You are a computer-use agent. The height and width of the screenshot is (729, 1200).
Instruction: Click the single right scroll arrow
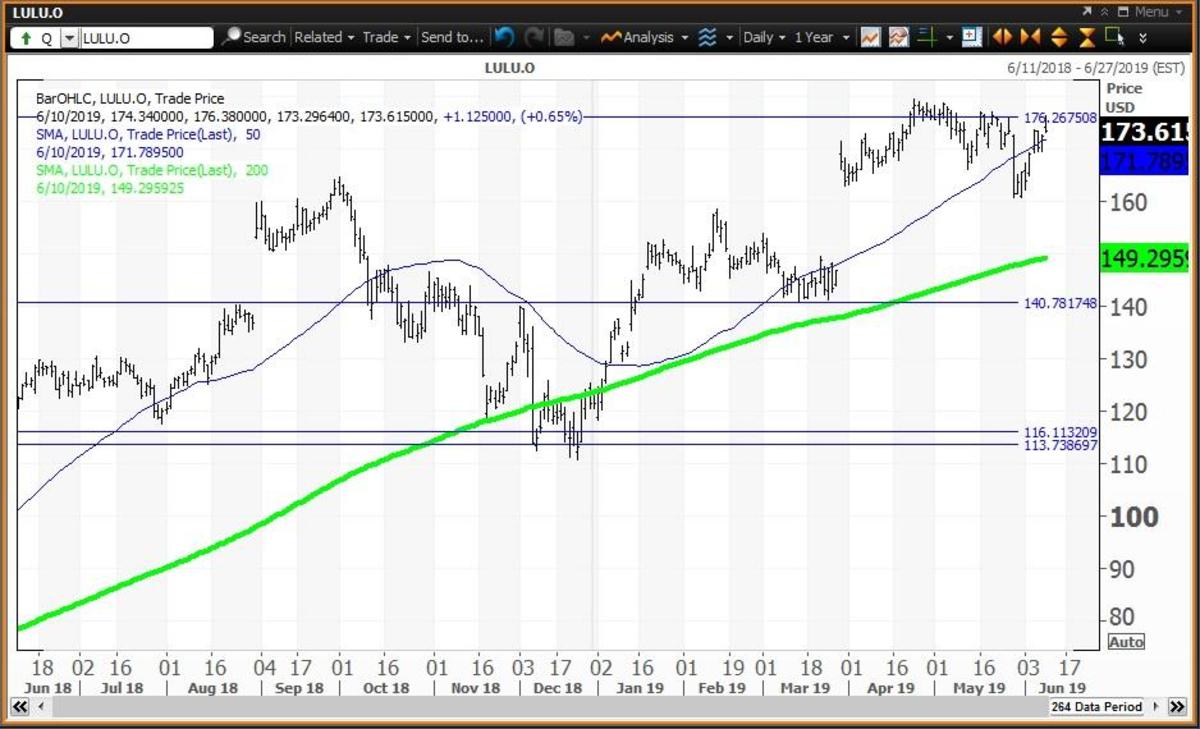pos(1154,707)
